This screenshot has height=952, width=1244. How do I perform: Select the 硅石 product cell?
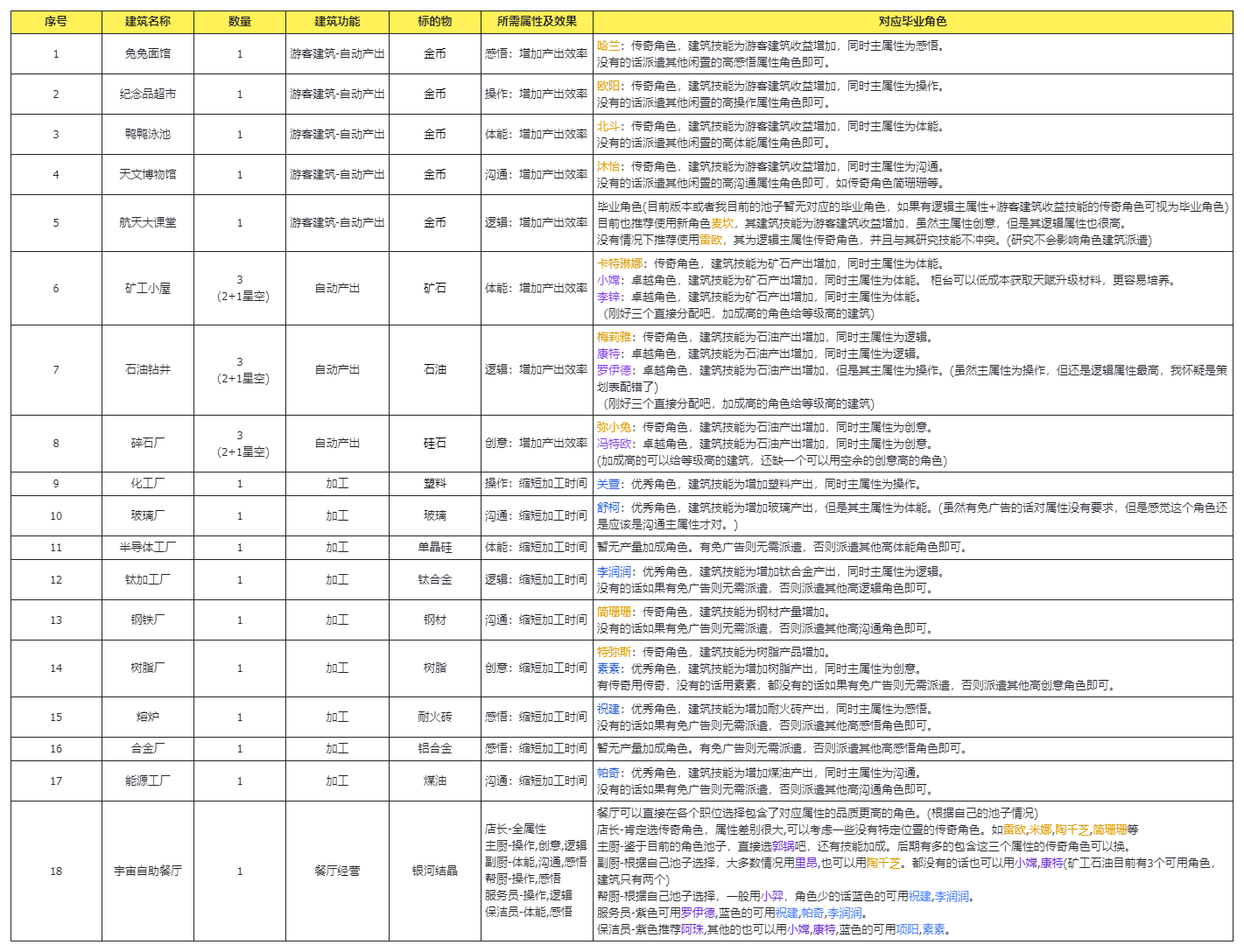(435, 444)
